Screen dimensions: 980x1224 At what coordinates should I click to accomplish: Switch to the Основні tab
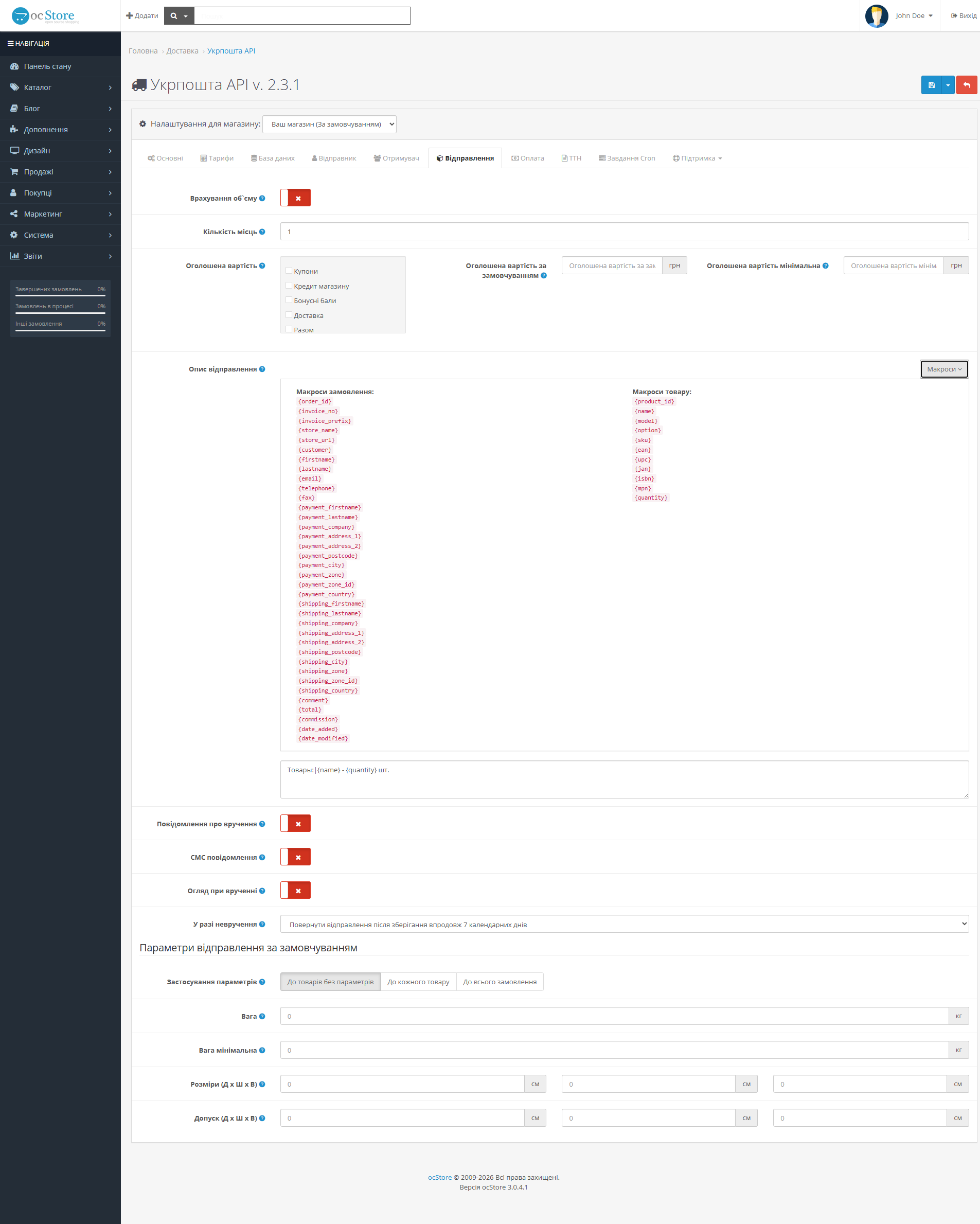(x=165, y=158)
